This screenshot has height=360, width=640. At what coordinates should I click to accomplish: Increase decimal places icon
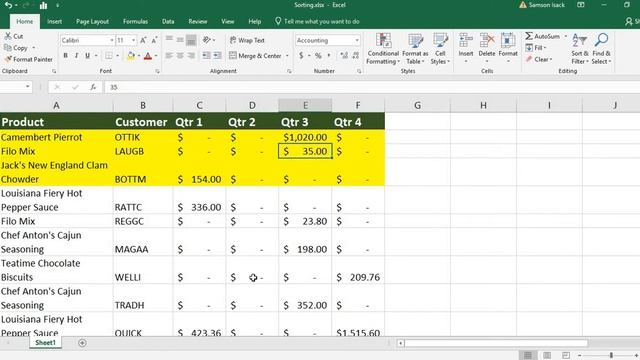point(344,56)
